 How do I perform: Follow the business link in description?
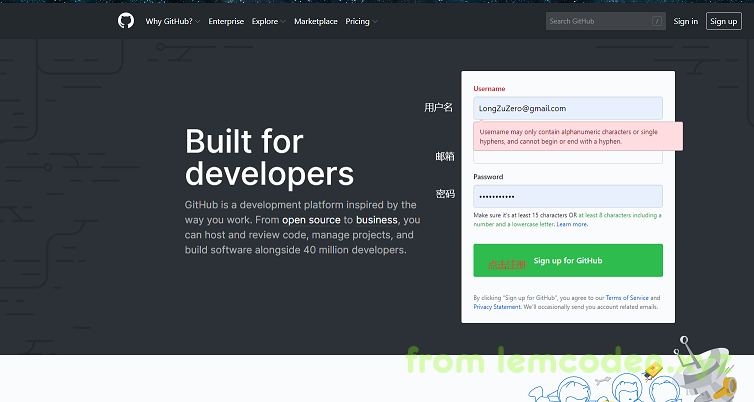(376, 219)
